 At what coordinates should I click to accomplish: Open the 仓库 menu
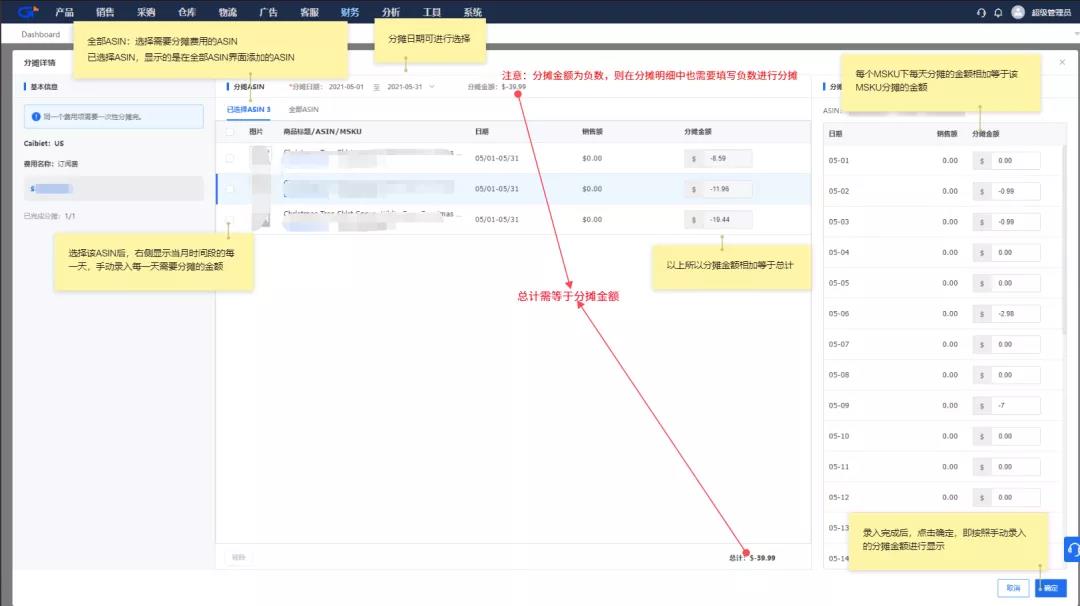187,12
